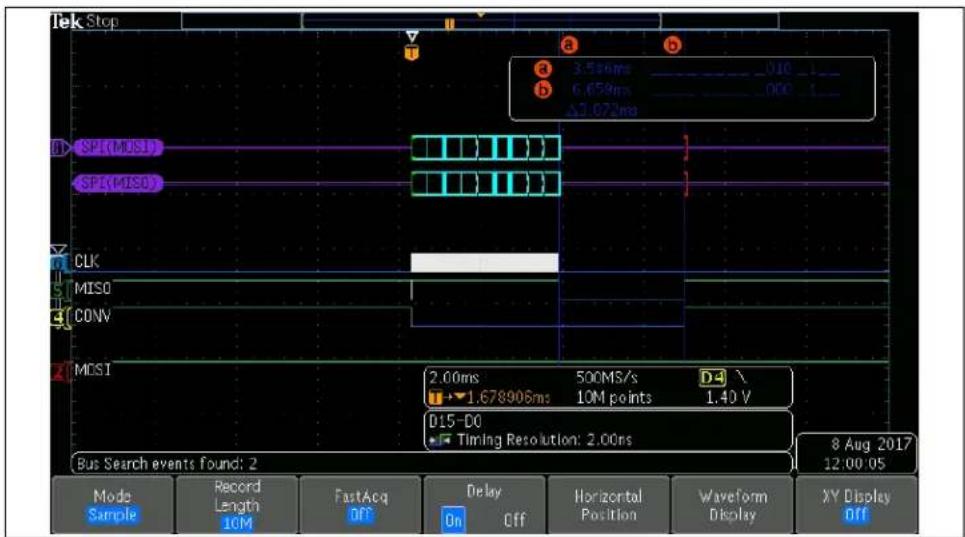The image size is (965, 537).
Task: Select cursor b marker above the graticule
Action: pos(672,45)
